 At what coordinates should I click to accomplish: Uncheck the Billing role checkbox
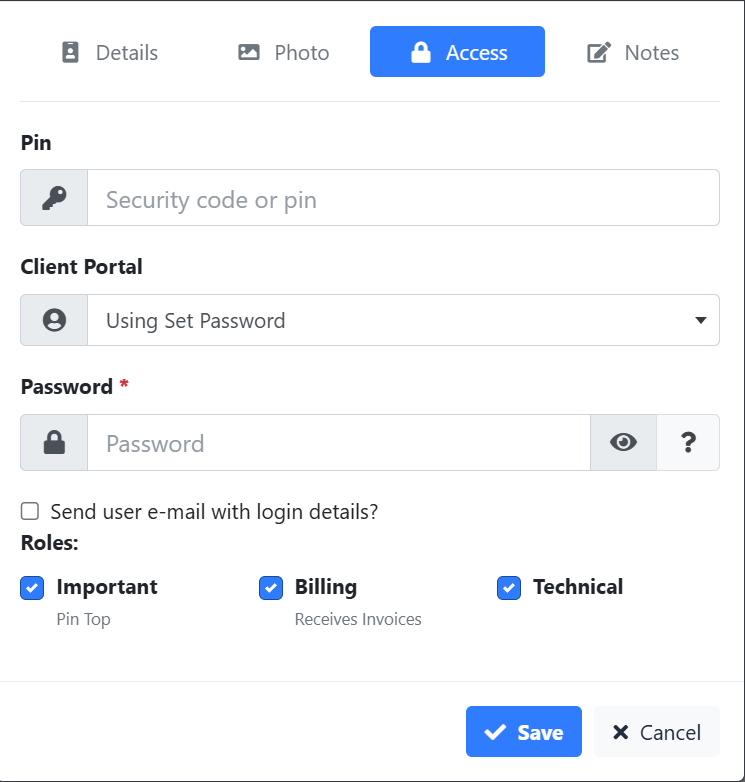pos(271,588)
